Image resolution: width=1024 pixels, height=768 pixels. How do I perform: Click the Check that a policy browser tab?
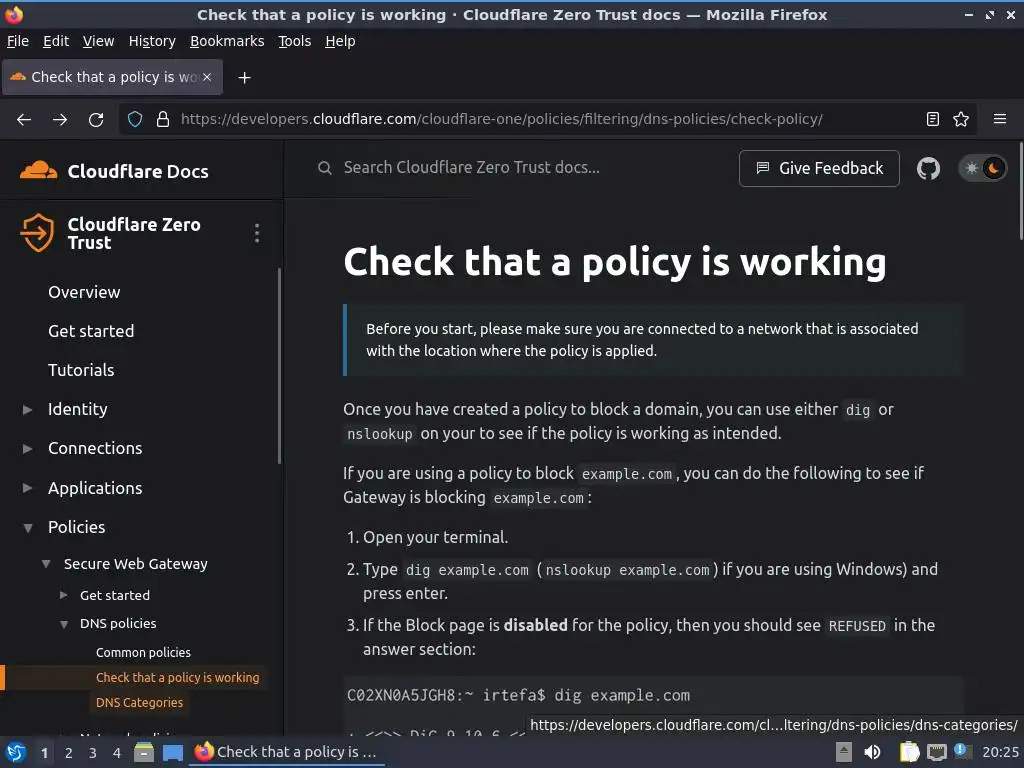click(x=113, y=77)
